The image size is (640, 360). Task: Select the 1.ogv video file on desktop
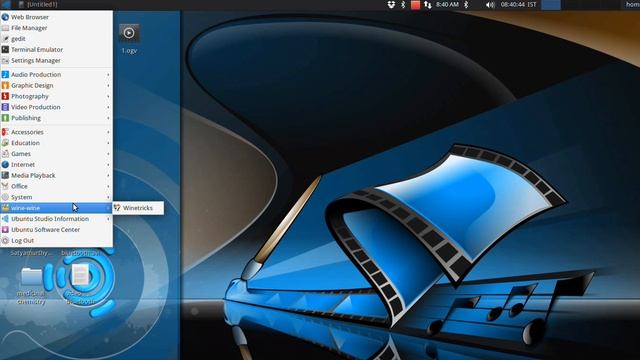coord(129,39)
